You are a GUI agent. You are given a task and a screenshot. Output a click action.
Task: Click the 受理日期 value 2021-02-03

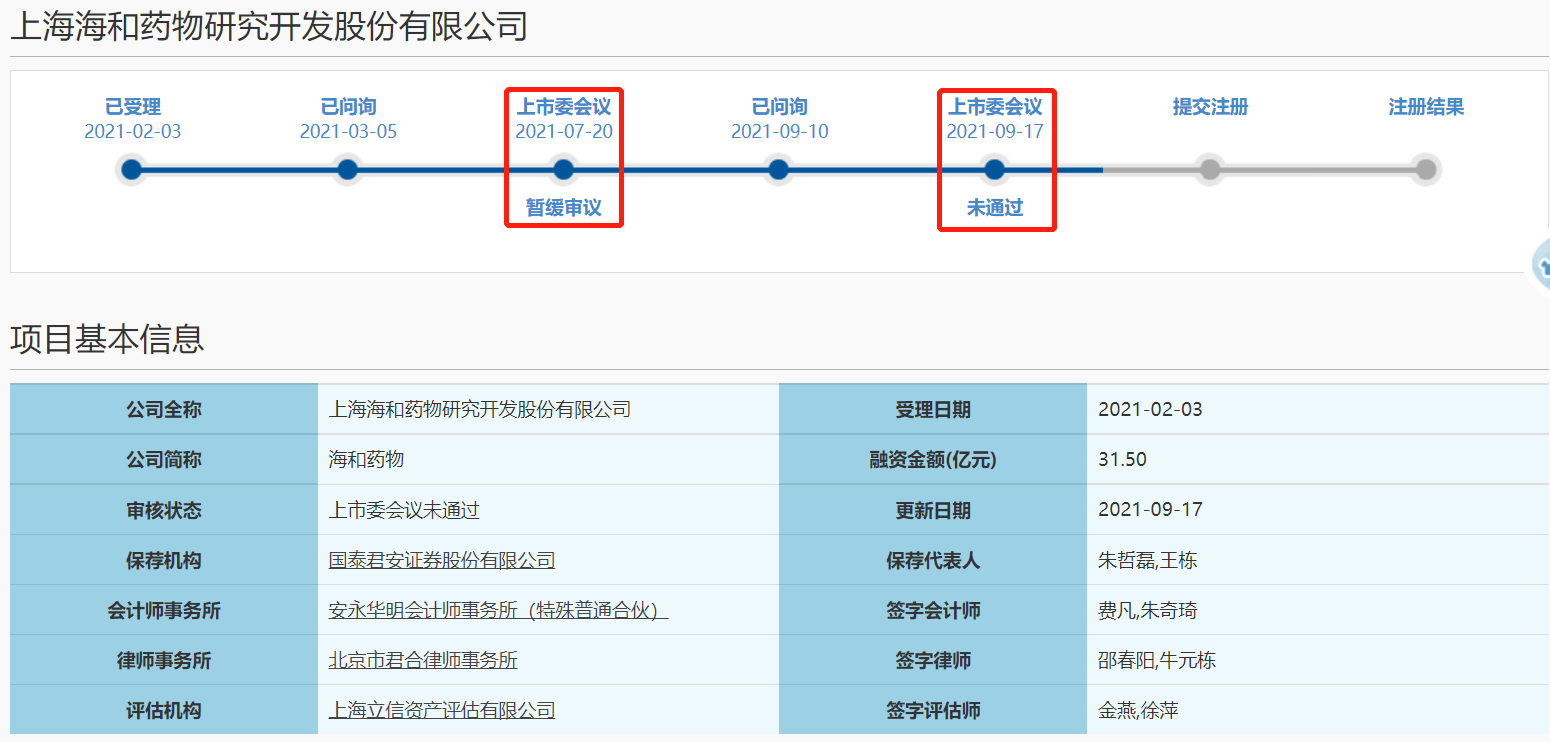click(x=1150, y=410)
